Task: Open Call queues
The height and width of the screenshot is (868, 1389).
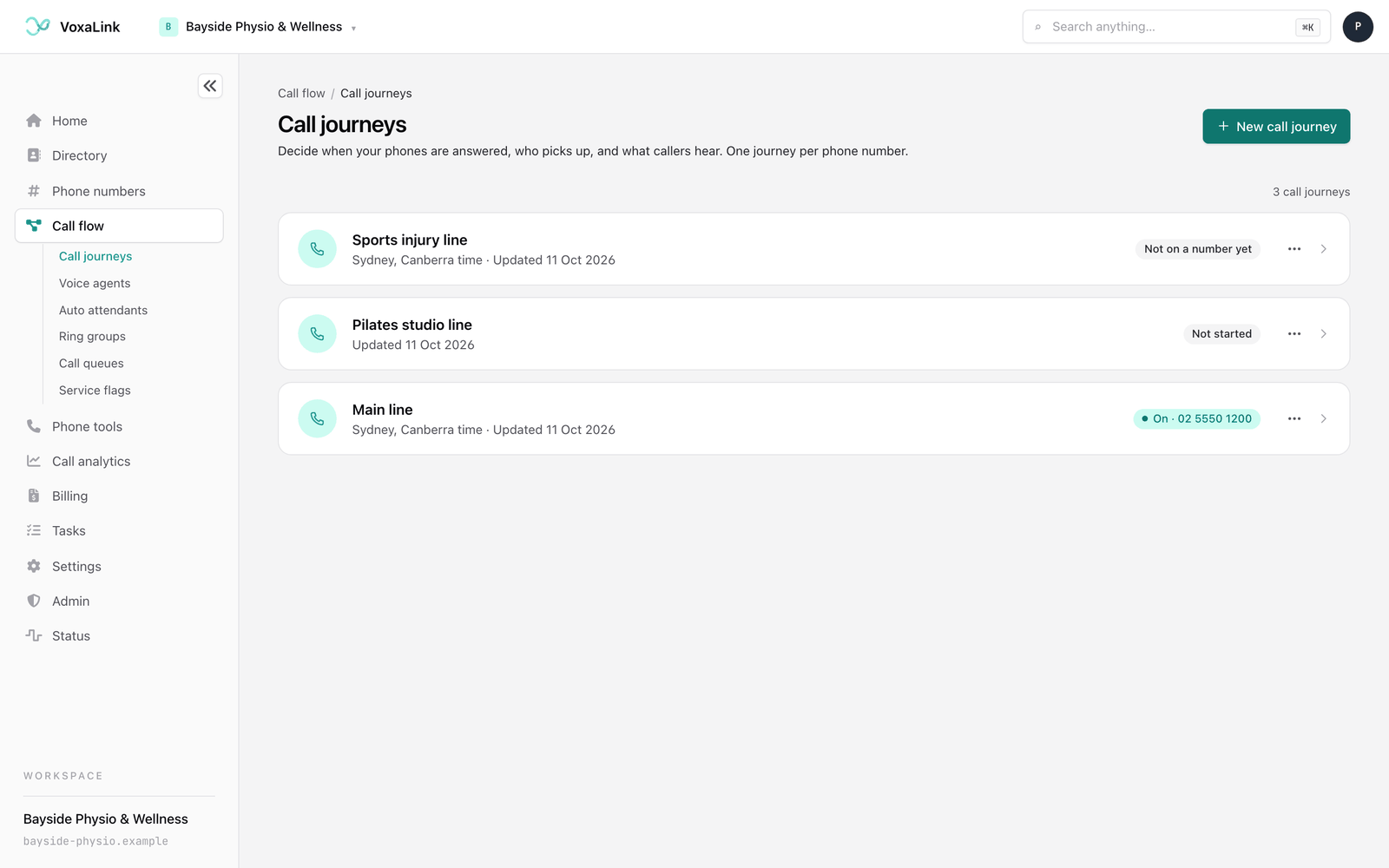Action: click(91, 364)
